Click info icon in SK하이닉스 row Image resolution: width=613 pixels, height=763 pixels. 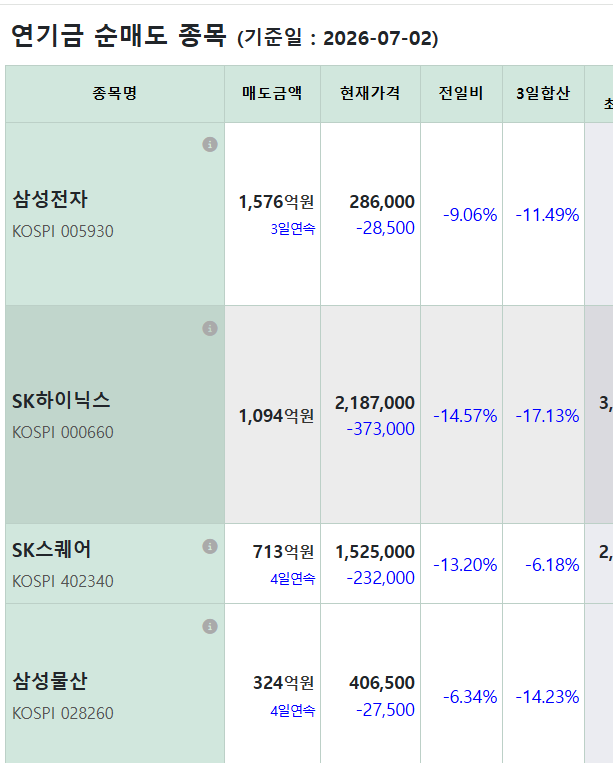pyautogui.click(x=210, y=328)
